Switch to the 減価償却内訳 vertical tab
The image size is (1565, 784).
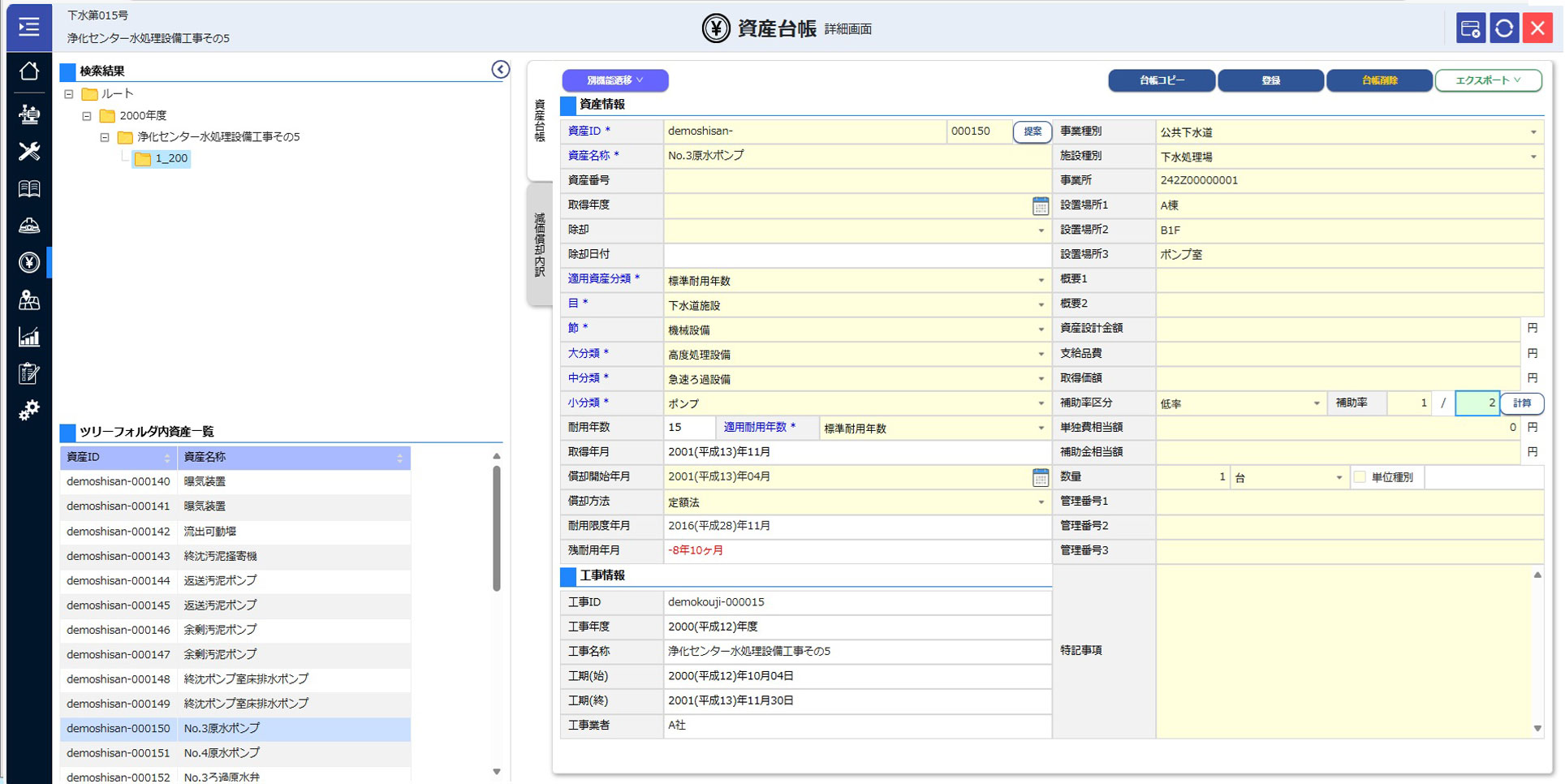click(540, 243)
